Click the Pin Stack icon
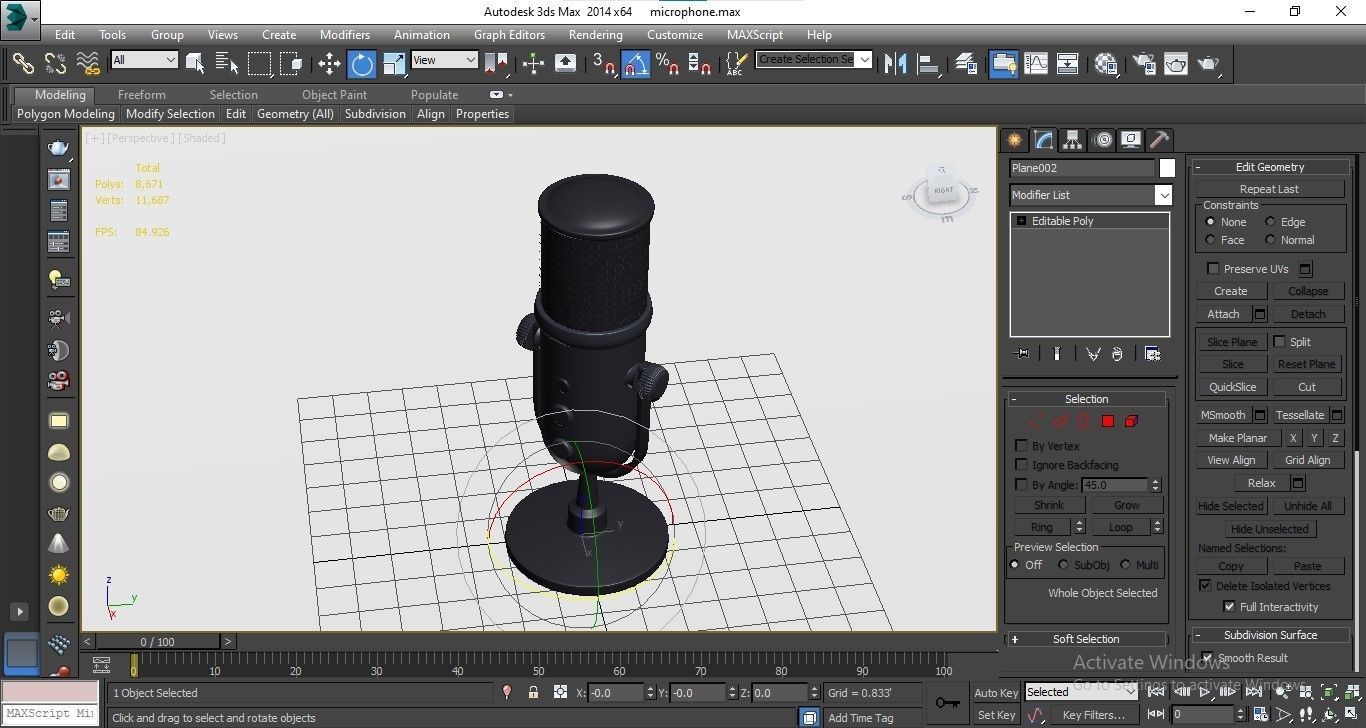Viewport: 1366px width, 728px height. point(1021,354)
